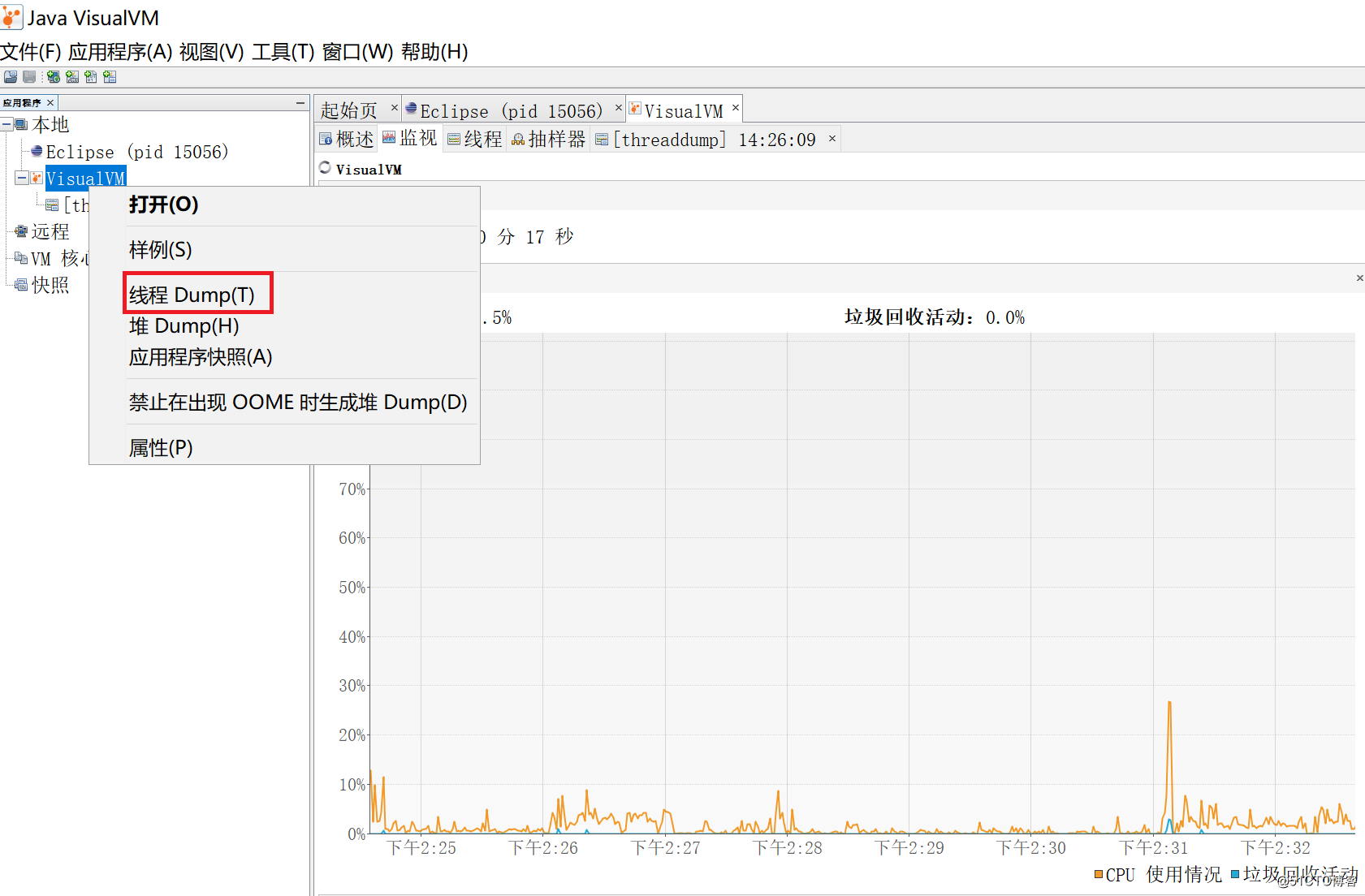Click the 70% axis label
The height and width of the screenshot is (896, 1365).
pos(352,489)
